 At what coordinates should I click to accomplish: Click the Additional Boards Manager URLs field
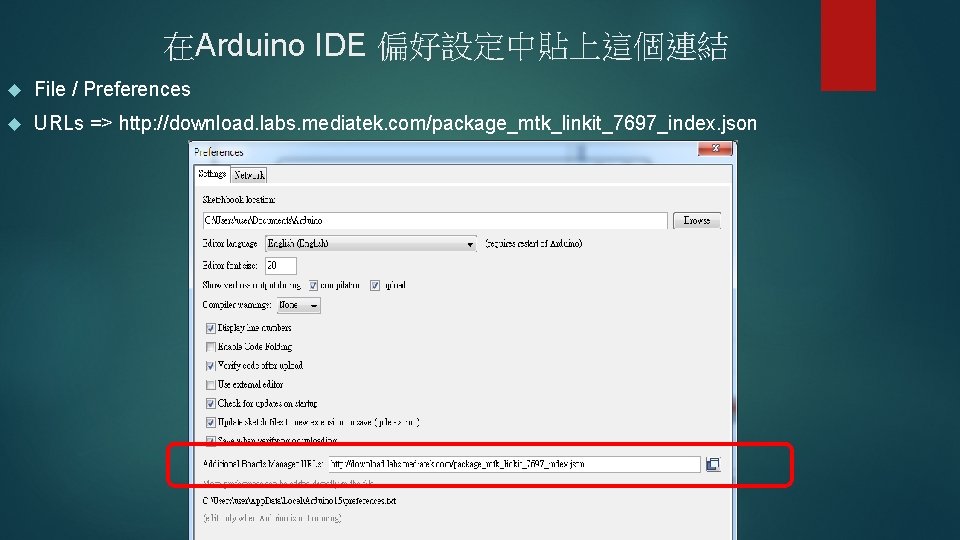pyautogui.click(x=514, y=465)
